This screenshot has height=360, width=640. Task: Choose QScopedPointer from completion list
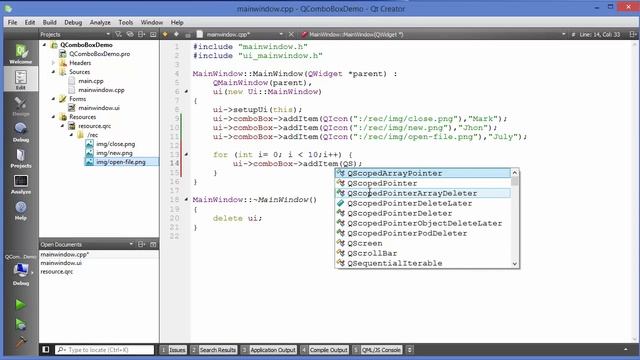[x=423, y=183]
